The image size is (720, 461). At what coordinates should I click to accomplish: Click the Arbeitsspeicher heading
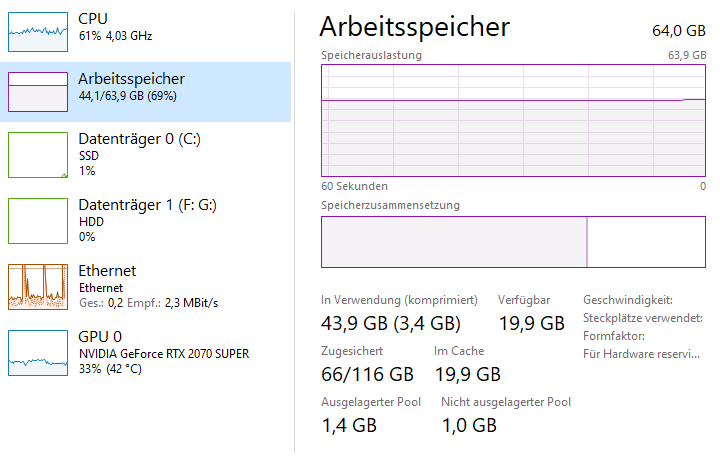(x=415, y=26)
